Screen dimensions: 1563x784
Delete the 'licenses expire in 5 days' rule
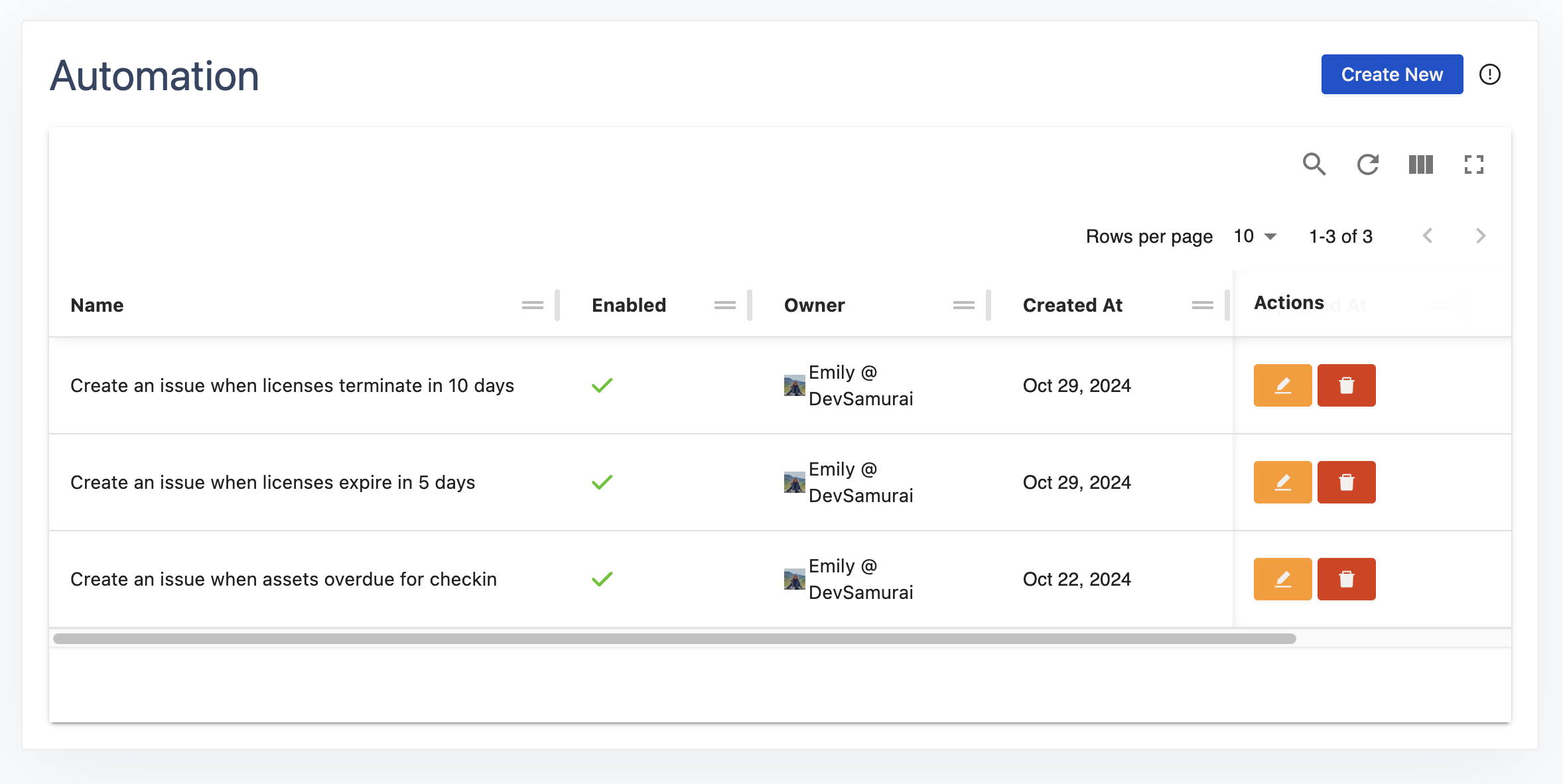(x=1346, y=482)
